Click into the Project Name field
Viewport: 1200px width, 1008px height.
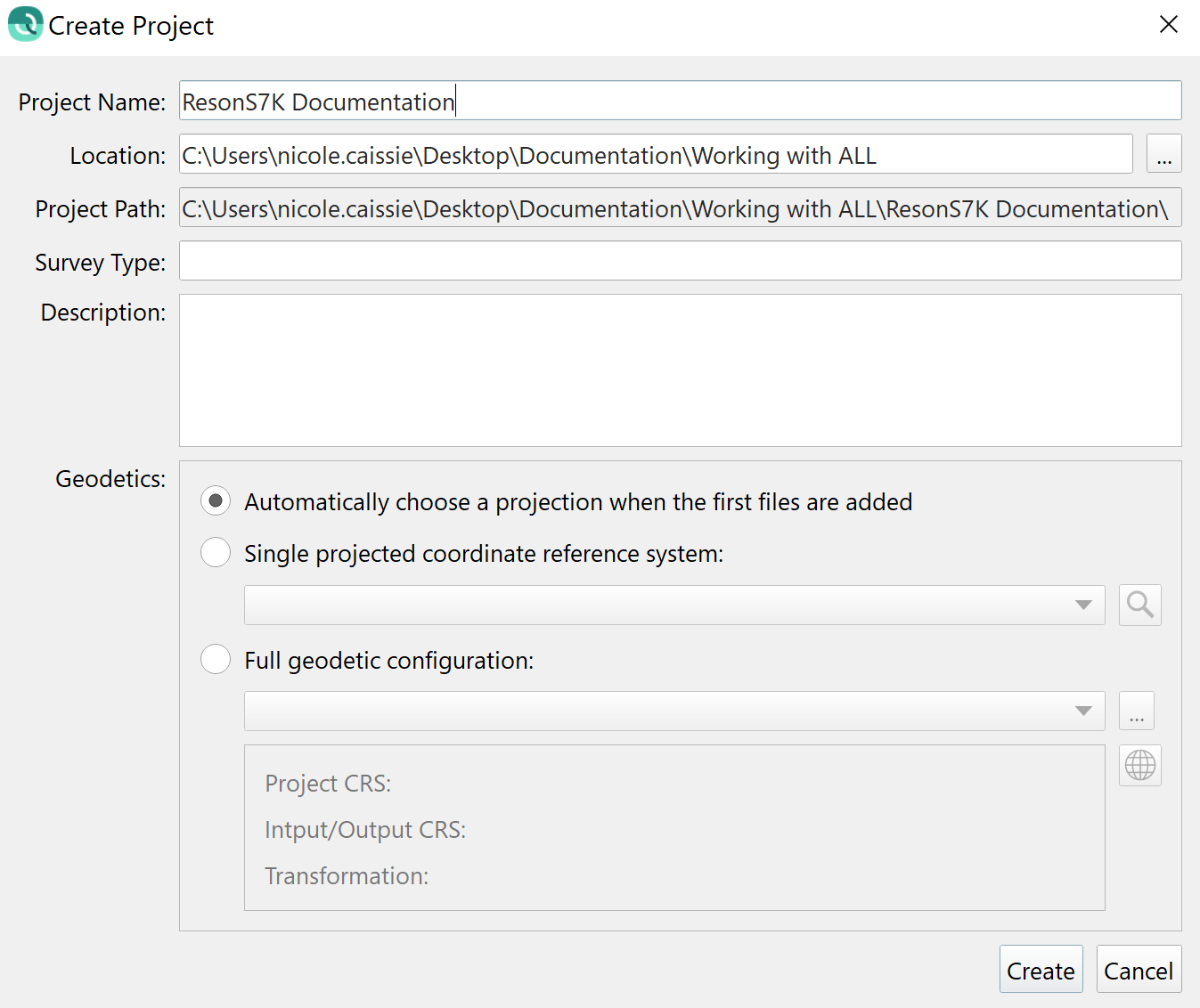pyautogui.click(x=680, y=101)
